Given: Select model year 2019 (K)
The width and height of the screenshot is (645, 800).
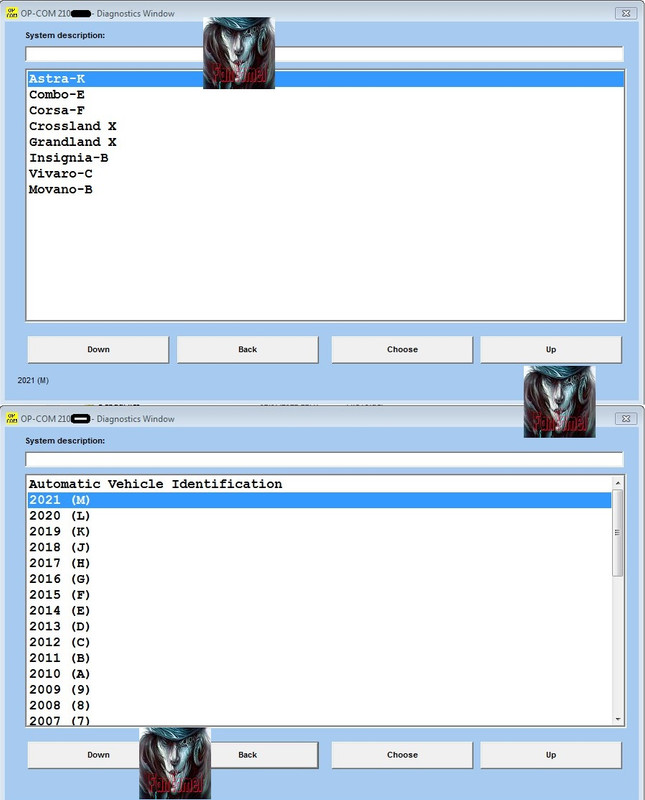Looking at the screenshot, I should 59,531.
